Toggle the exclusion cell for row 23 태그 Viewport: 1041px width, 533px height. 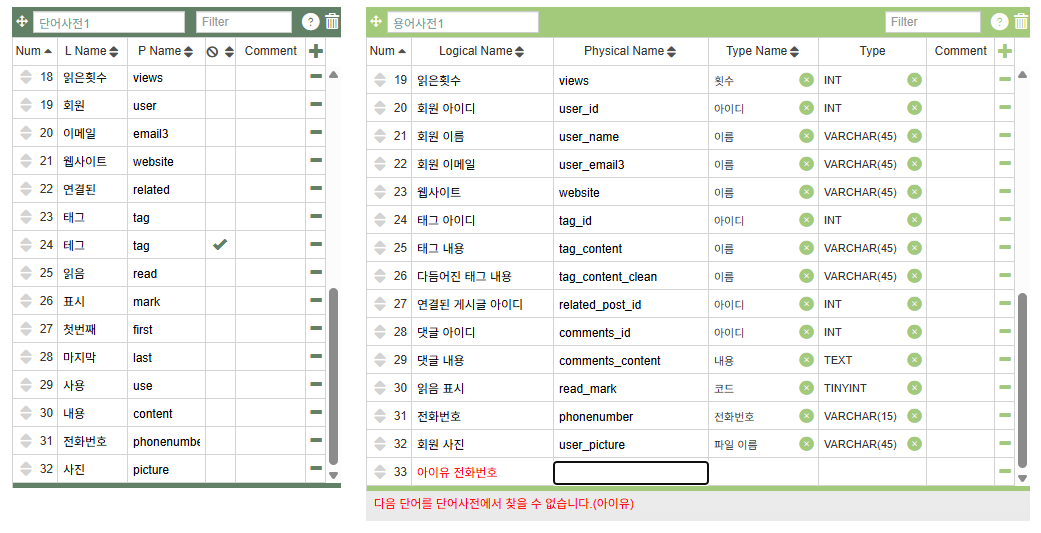(x=219, y=217)
